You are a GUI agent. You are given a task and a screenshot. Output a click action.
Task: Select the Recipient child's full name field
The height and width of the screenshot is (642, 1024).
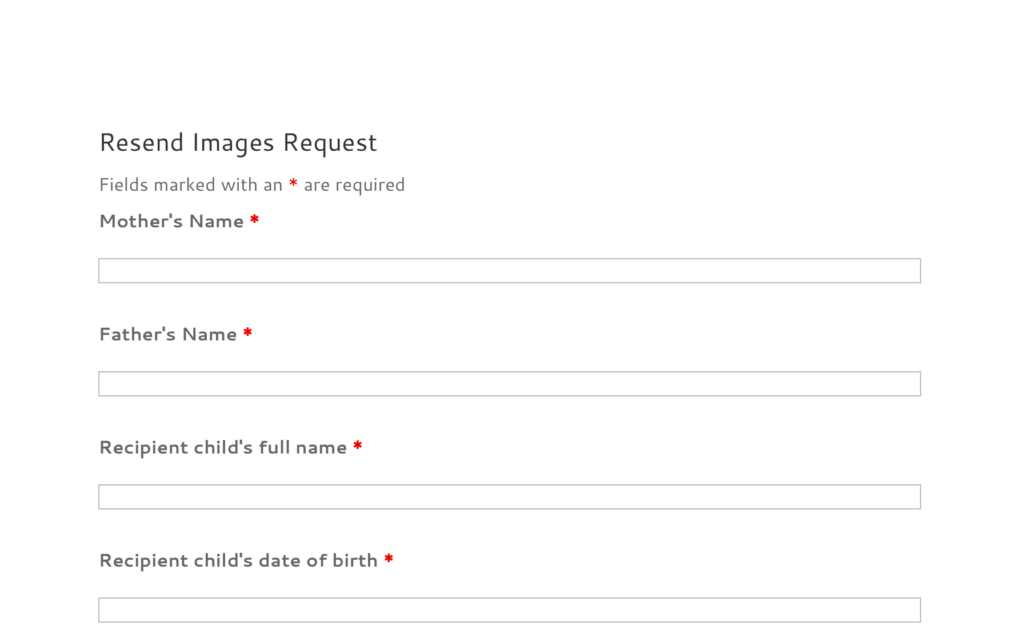[x=509, y=497]
